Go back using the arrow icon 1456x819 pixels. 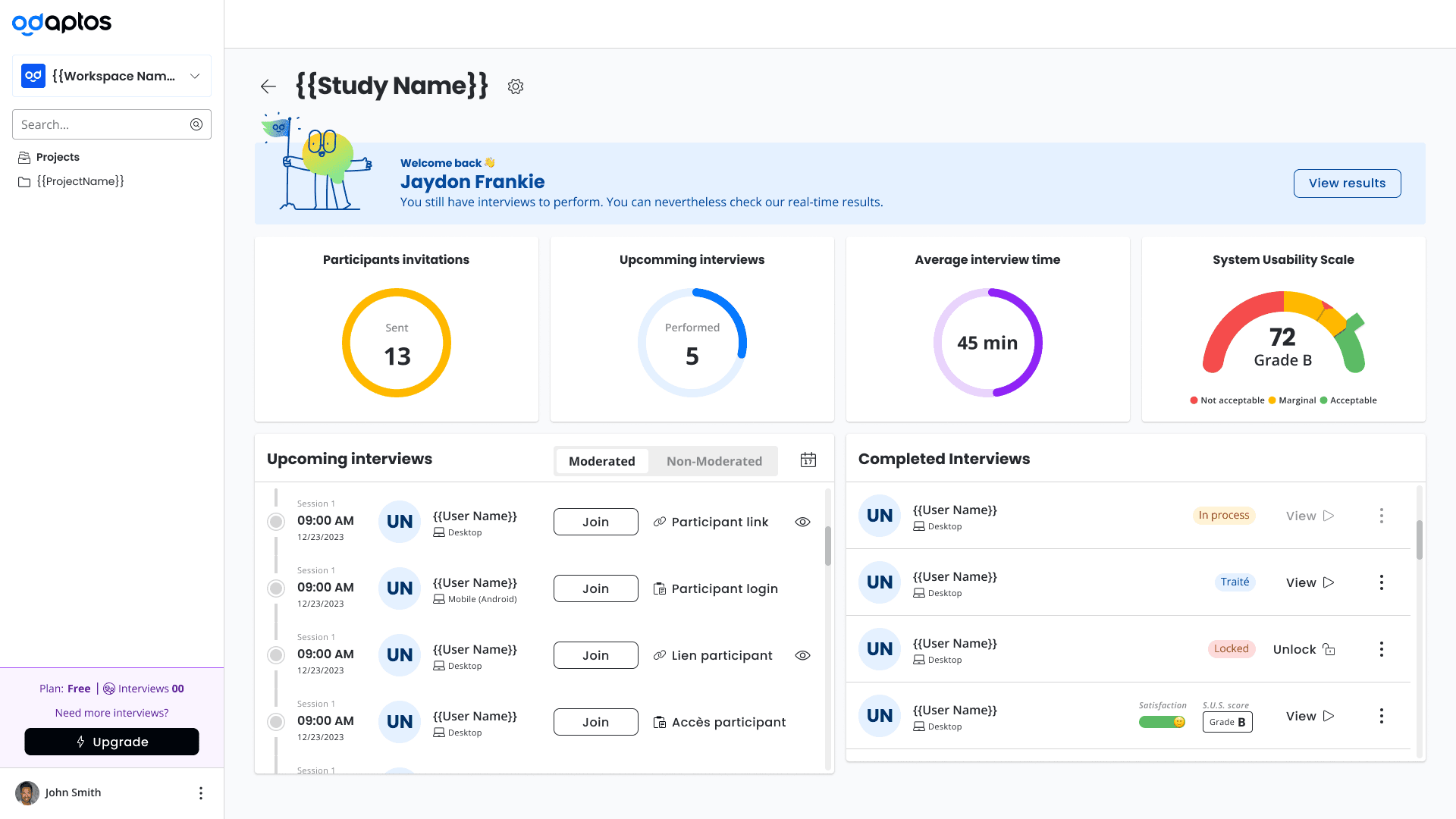[x=268, y=86]
